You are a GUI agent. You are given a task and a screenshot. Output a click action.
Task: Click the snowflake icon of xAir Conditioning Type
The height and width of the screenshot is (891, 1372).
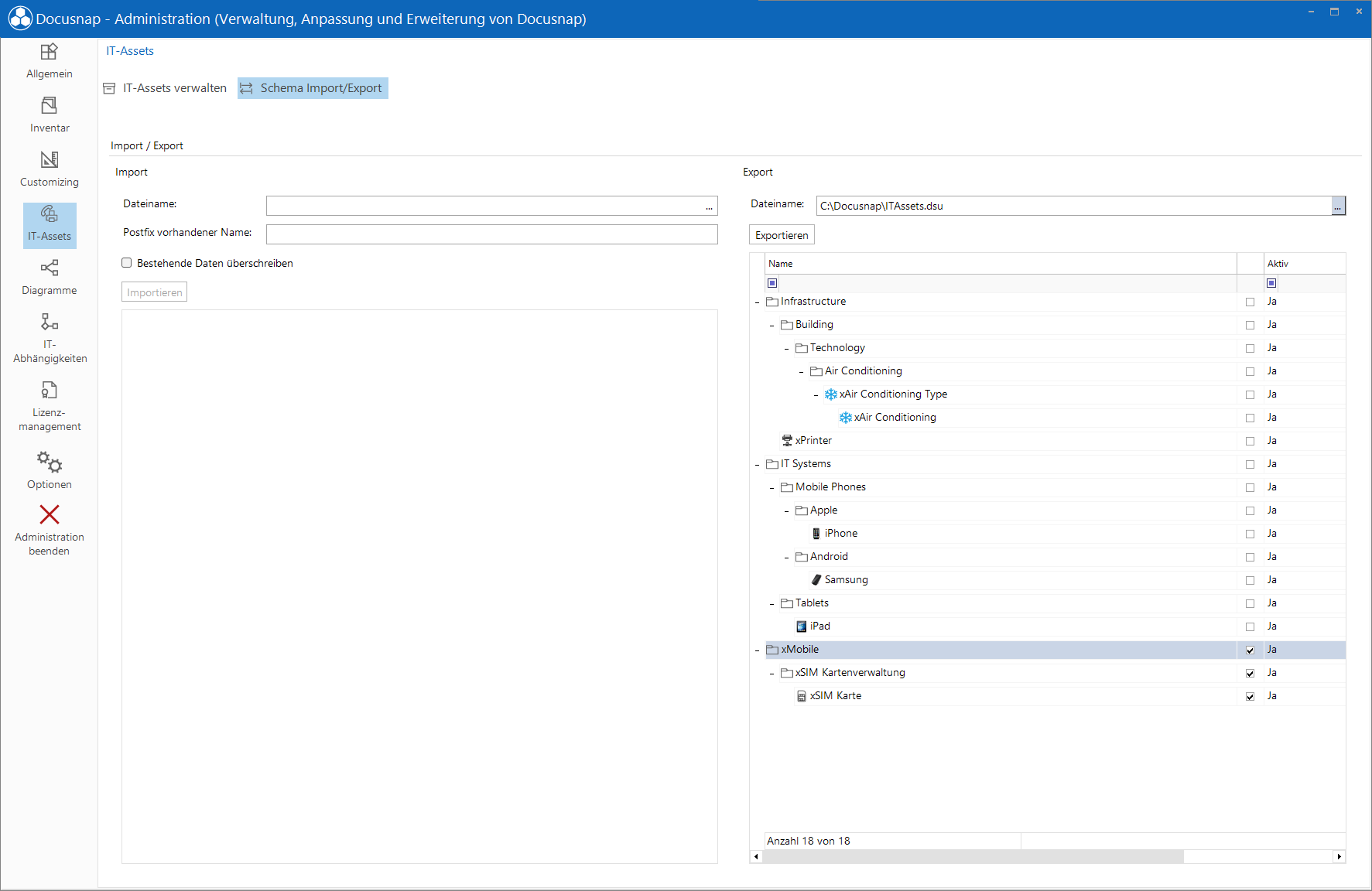coord(831,394)
